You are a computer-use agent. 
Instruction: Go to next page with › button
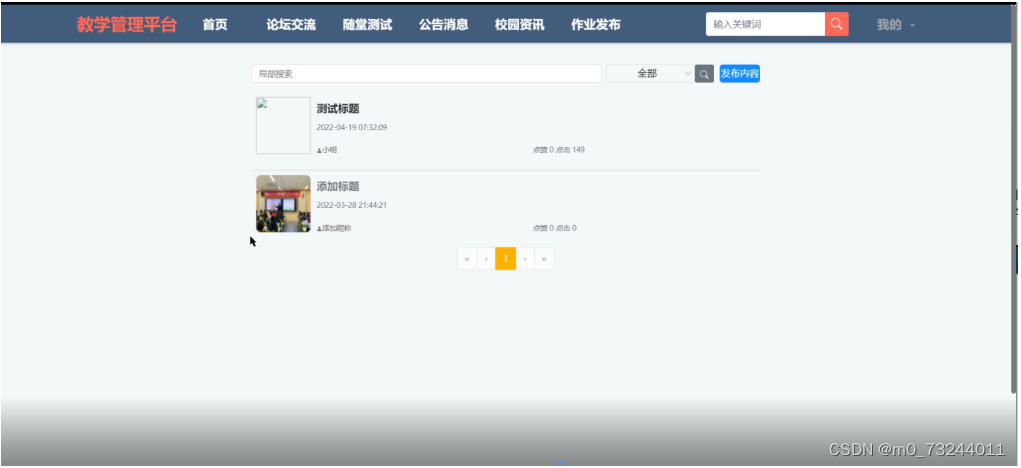coord(525,258)
